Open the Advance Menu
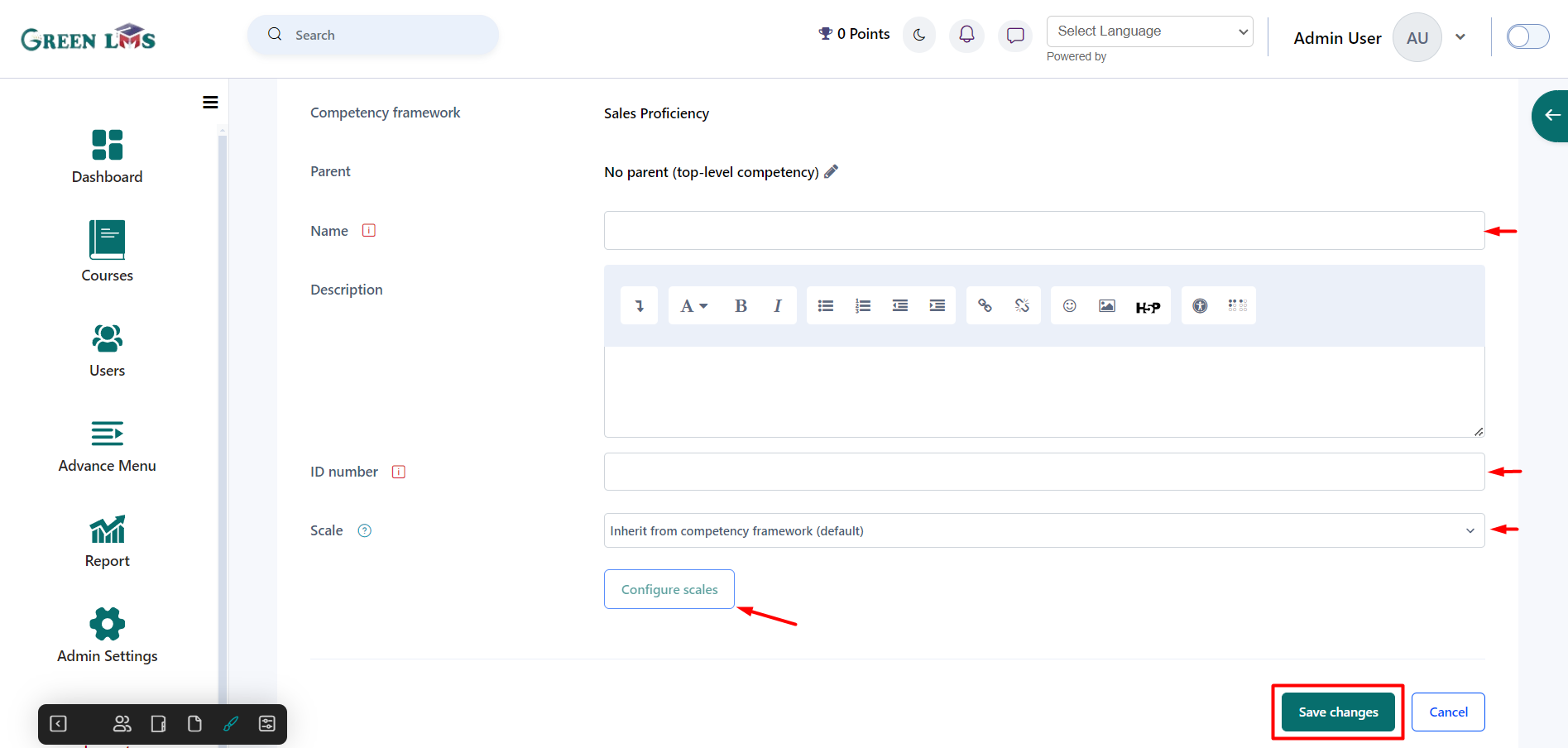 click(107, 447)
